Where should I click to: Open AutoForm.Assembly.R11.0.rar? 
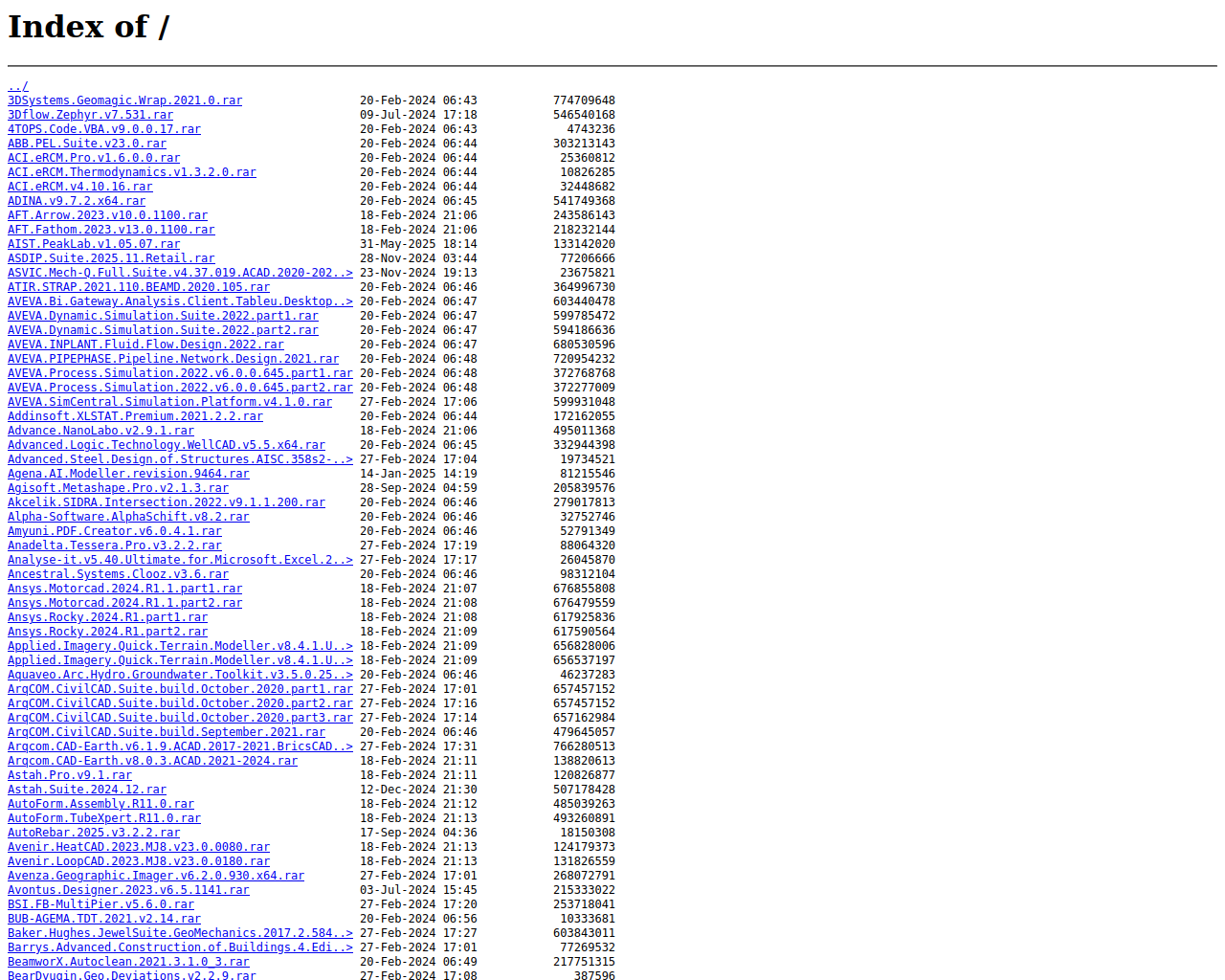click(x=100, y=804)
